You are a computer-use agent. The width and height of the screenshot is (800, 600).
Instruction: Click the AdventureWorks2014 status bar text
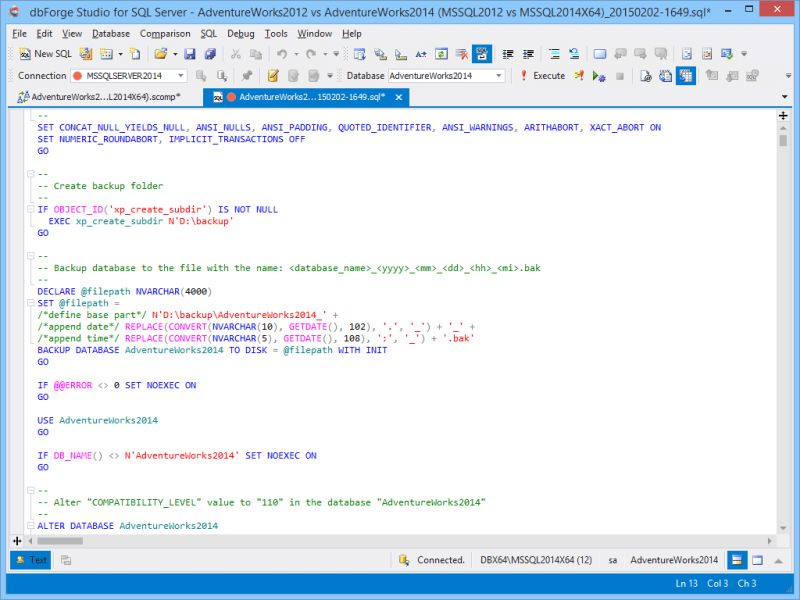point(674,560)
